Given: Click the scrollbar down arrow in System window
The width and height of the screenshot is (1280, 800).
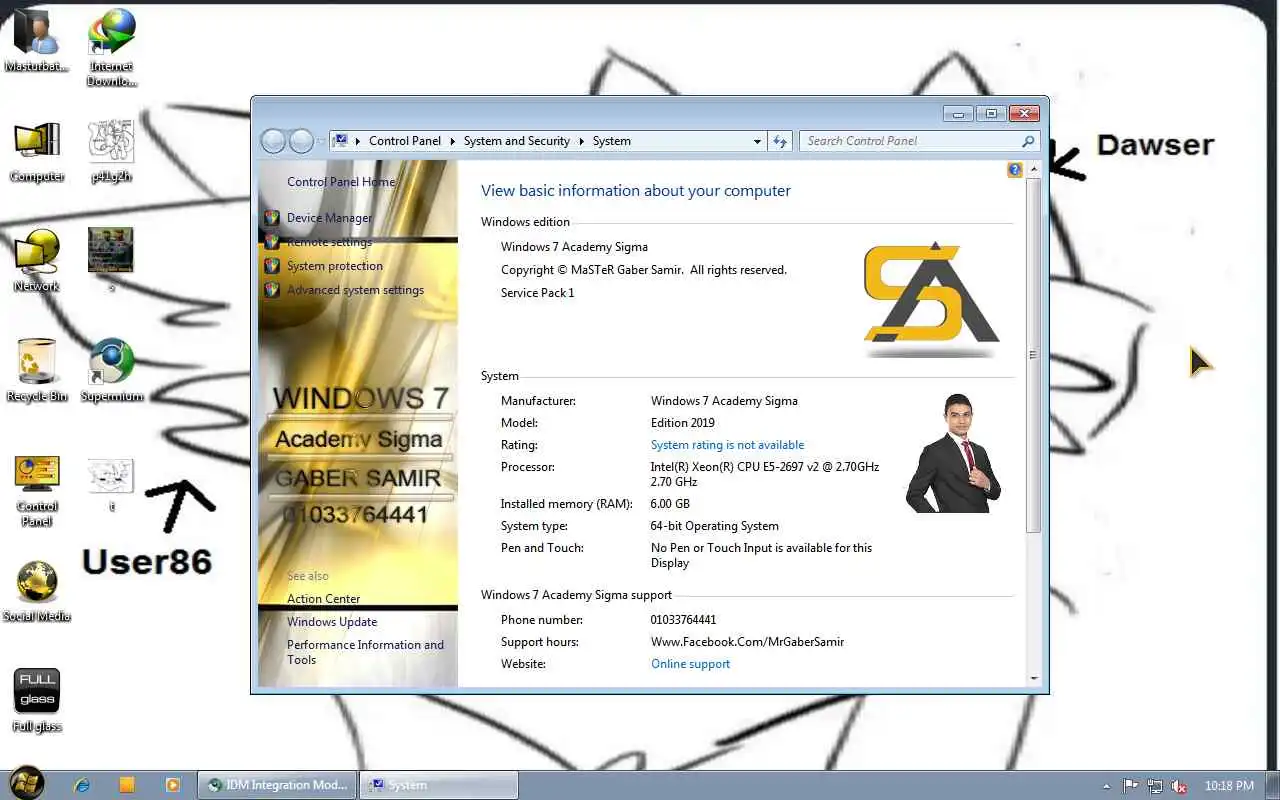Looking at the screenshot, I should [1034, 678].
